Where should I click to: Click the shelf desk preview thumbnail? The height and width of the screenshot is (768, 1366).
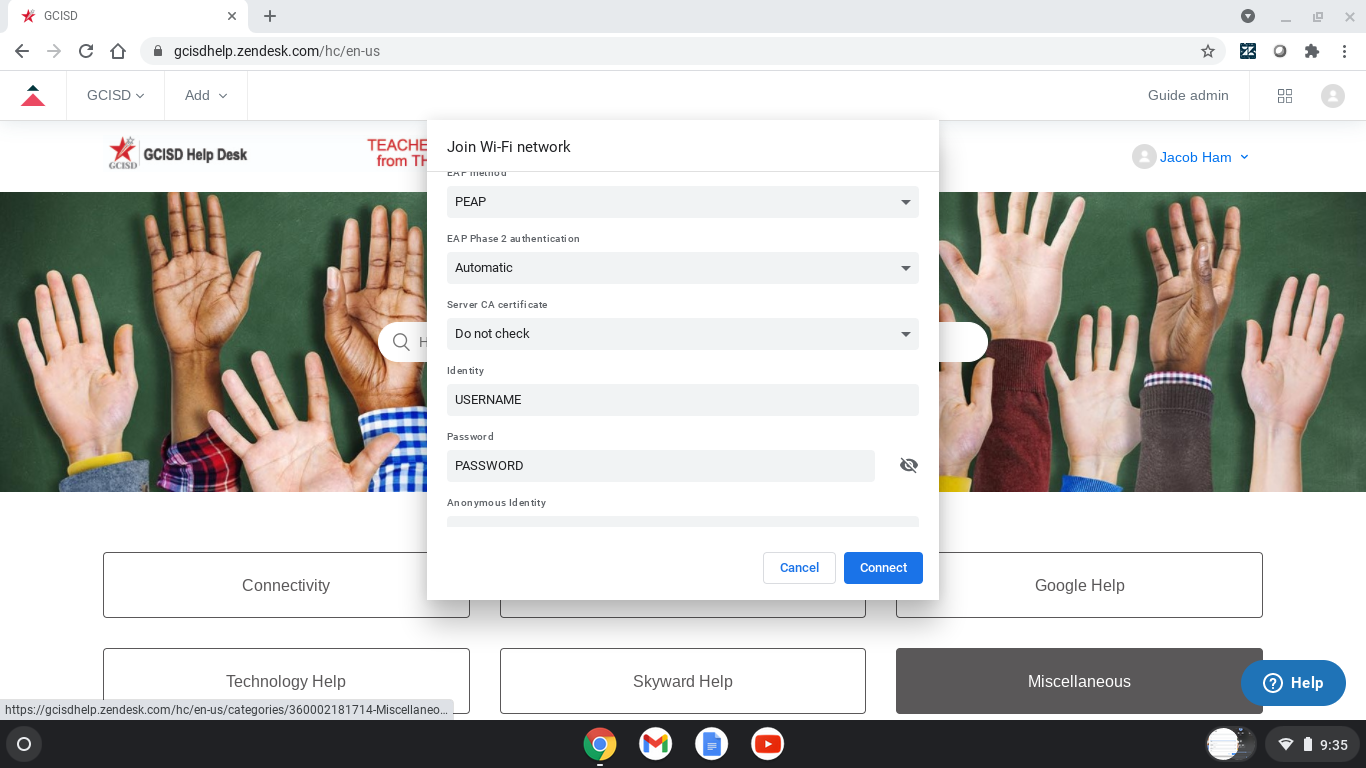coord(1231,744)
